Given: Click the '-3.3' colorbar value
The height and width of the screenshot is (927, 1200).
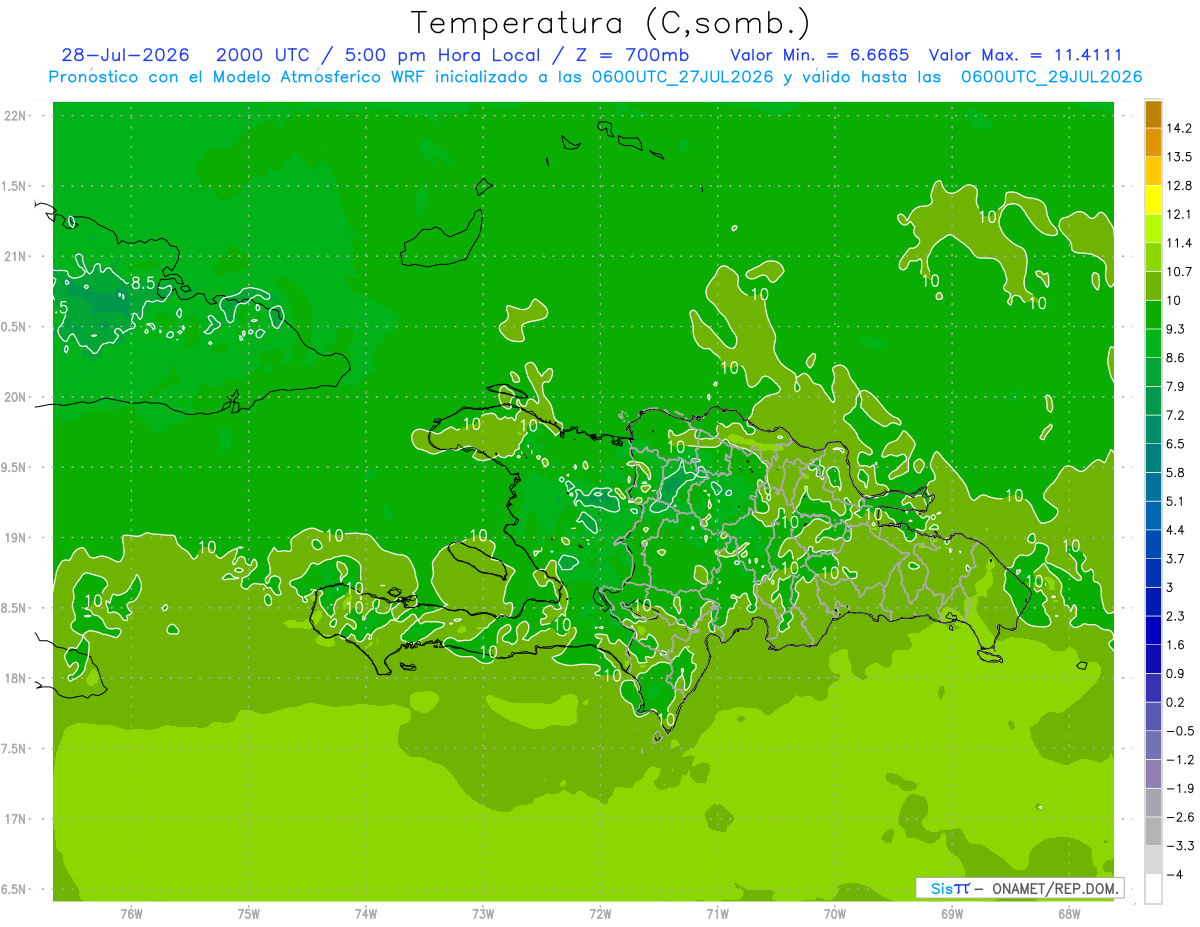Looking at the screenshot, I should click(x=1179, y=845).
